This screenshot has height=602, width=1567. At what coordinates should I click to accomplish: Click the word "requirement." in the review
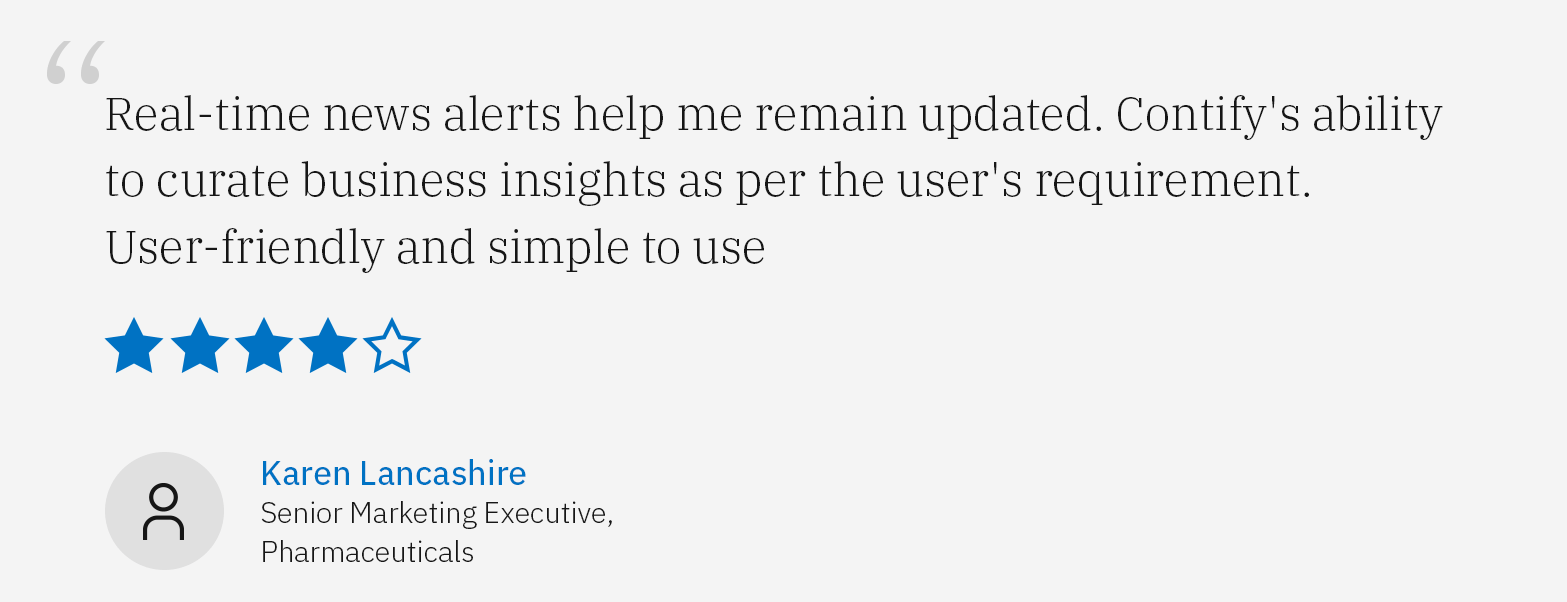(x=1172, y=183)
